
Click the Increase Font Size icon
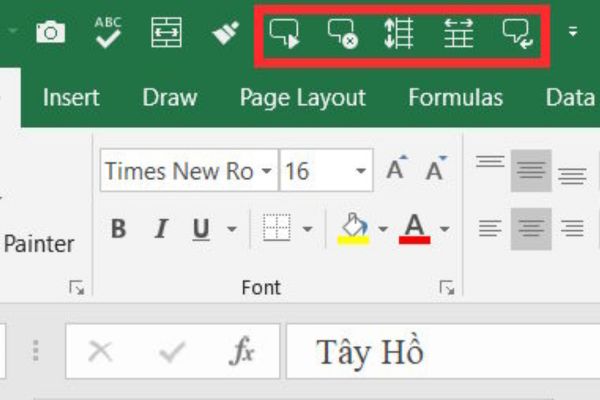coord(397,171)
